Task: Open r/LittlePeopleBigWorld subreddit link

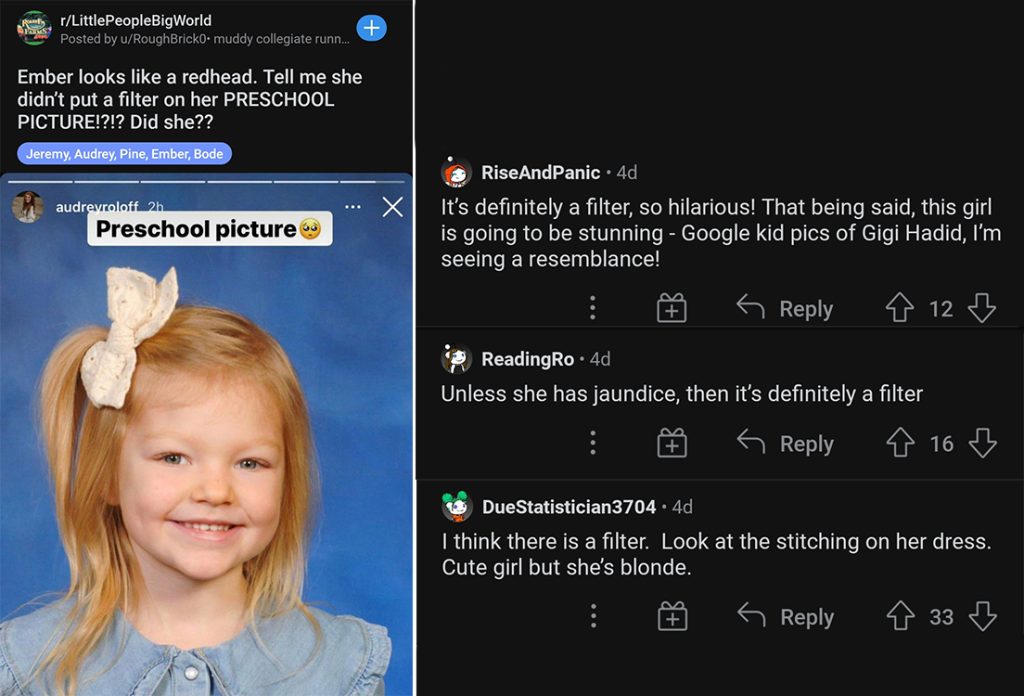Action: point(136,20)
